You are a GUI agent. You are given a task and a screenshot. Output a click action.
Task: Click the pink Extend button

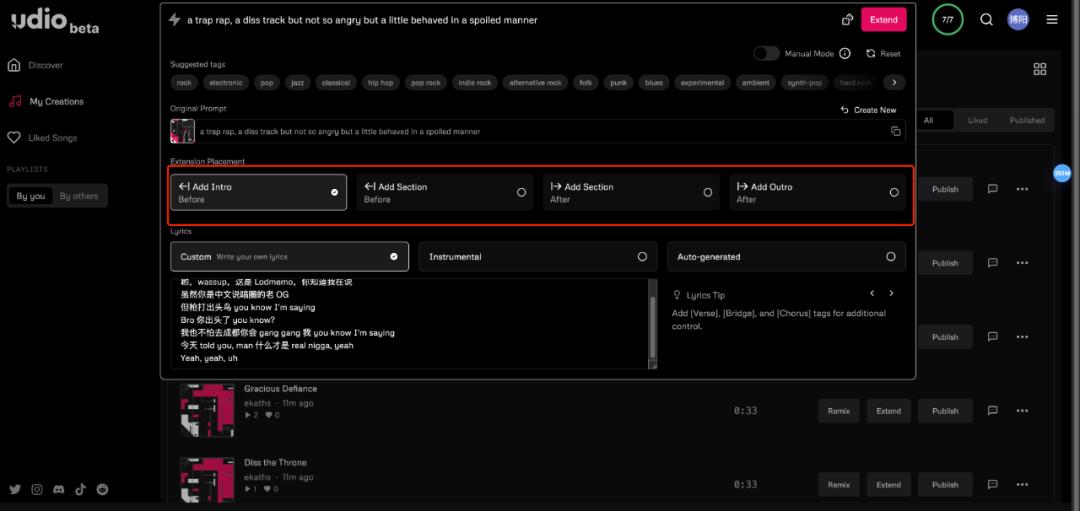click(884, 20)
